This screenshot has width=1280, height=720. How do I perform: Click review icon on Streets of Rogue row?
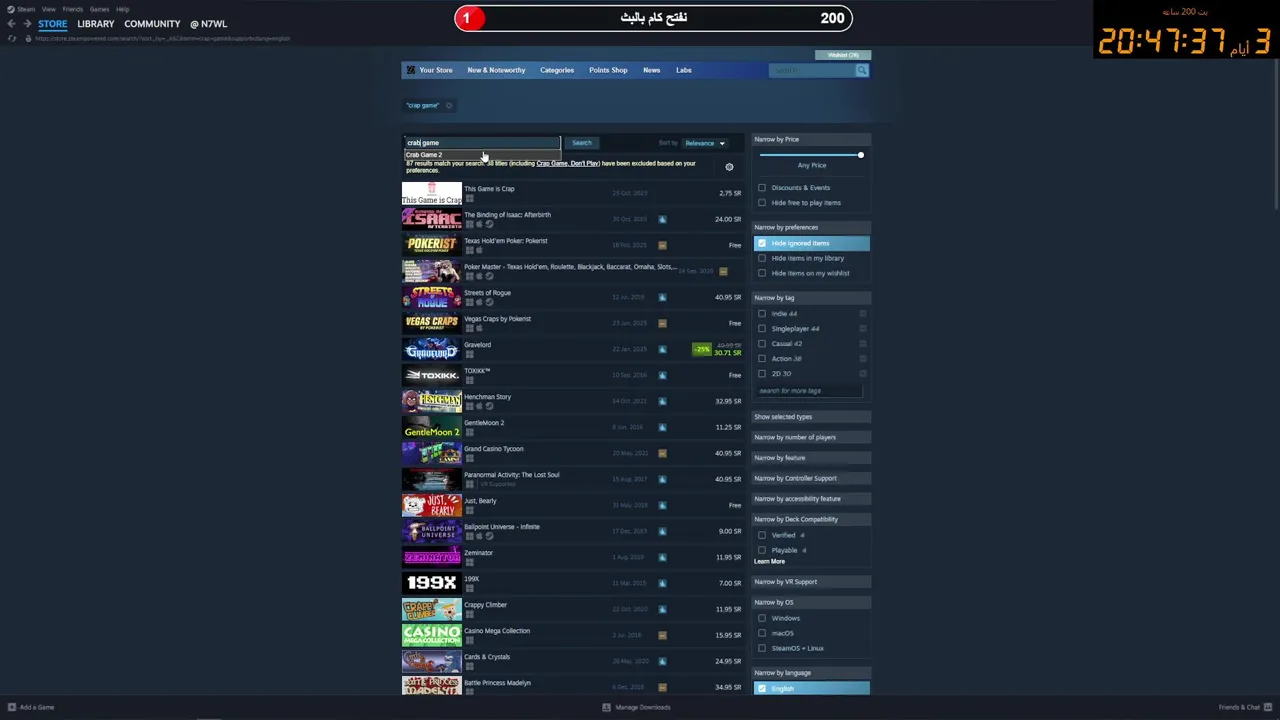pos(662,297)
